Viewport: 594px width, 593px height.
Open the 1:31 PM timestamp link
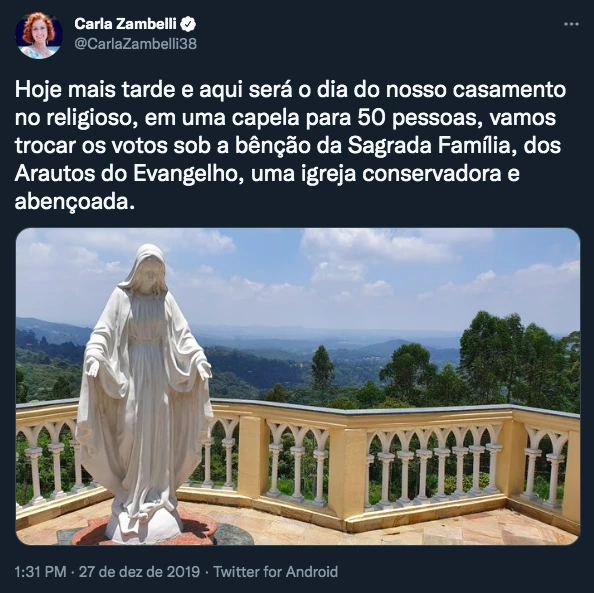click(41, 571)
